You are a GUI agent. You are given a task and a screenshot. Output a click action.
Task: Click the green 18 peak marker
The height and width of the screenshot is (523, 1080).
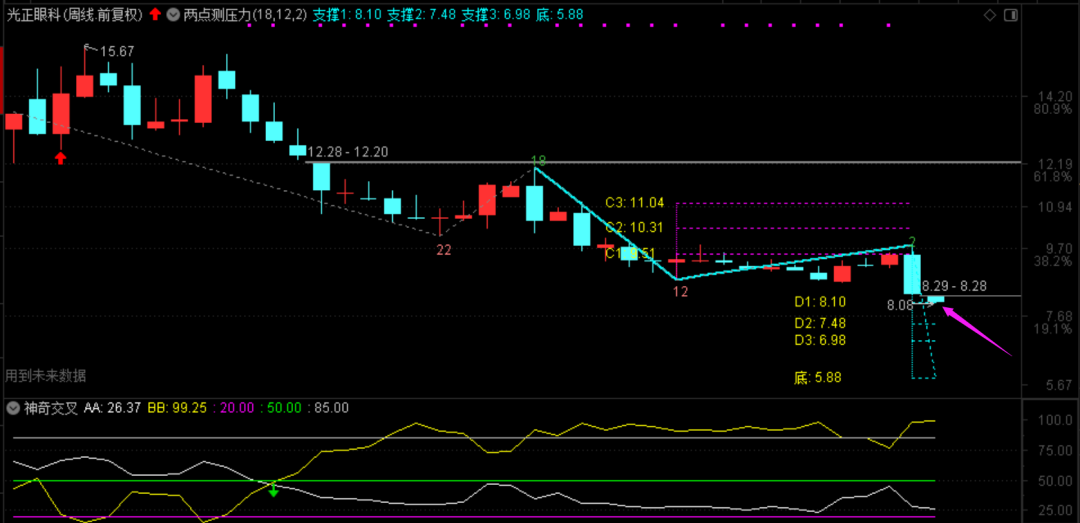[539, 161]
